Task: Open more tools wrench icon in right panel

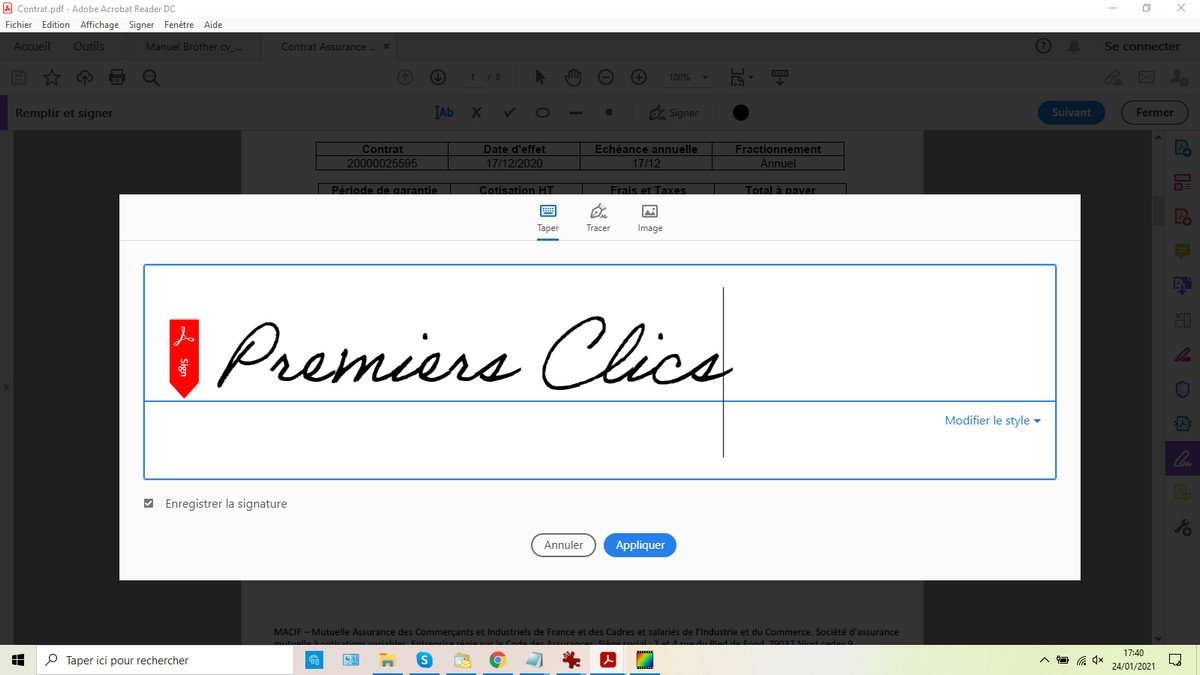Action: (x=1183, y=526)
